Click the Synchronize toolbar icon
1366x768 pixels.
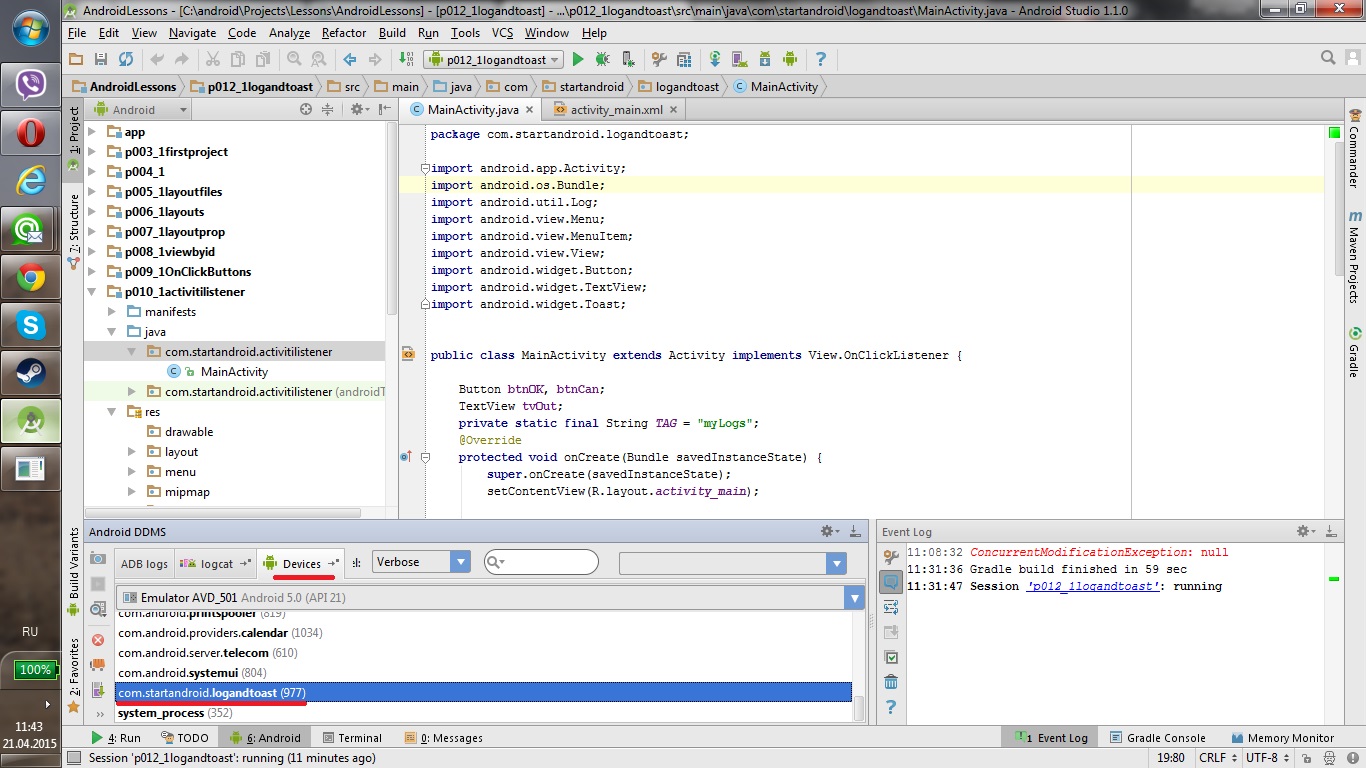(x=126, y=60)
